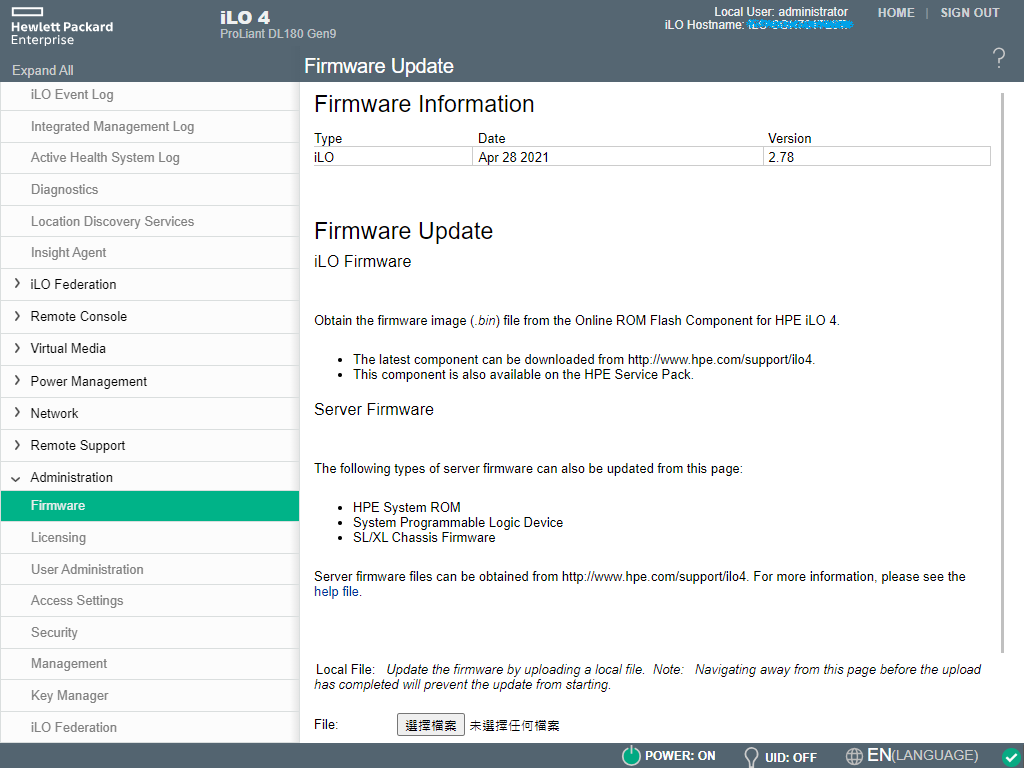Click the green health status checkmark
Screen dimensions: 1024x768
1010,757
